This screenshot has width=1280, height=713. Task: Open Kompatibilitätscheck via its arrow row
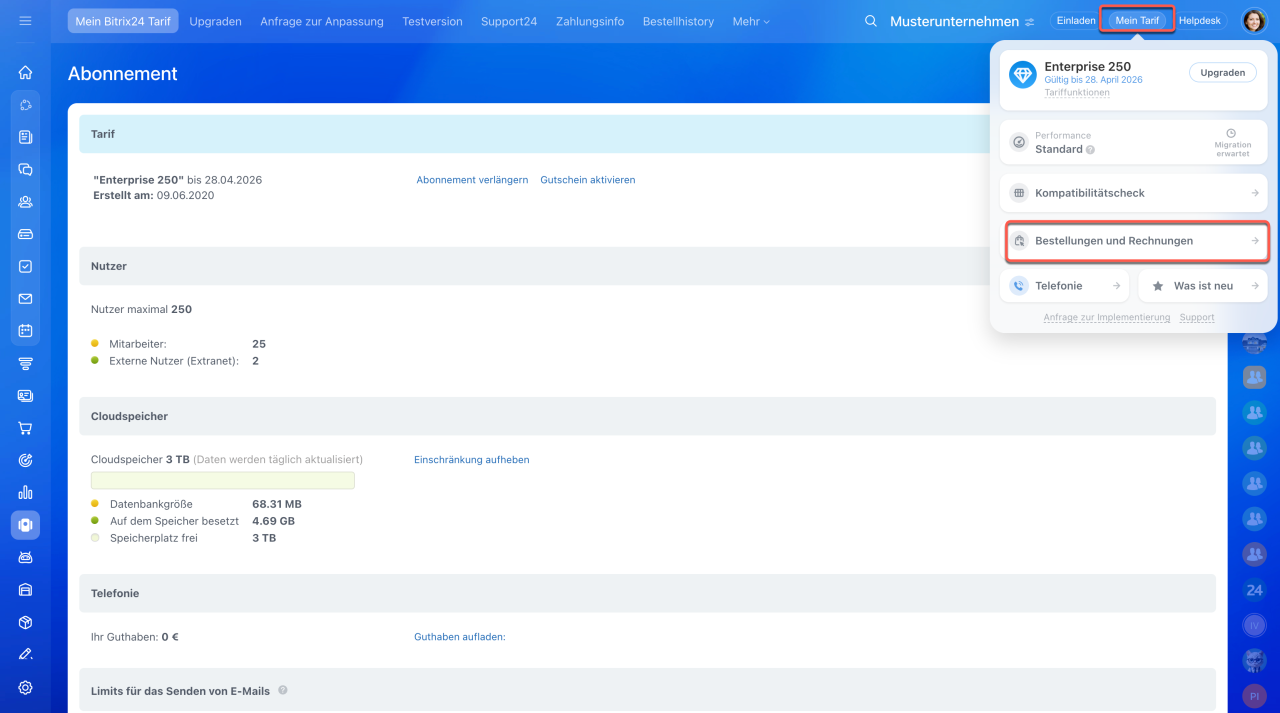point(1134,193)
